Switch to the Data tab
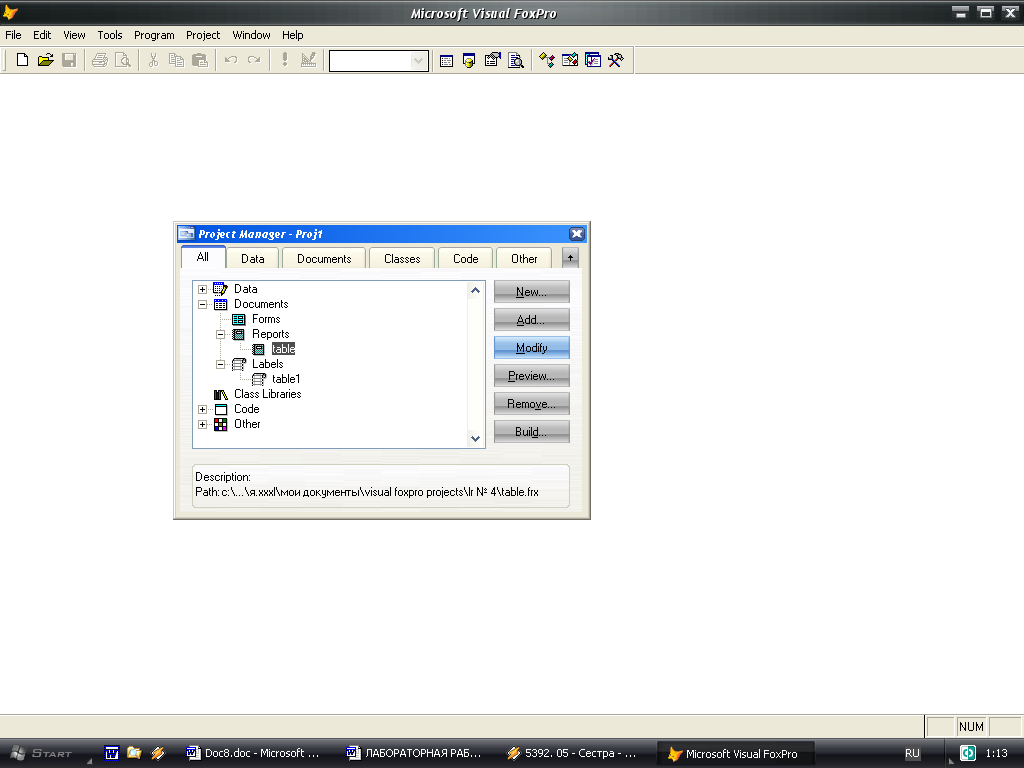This screenshot has width=1024, height=768. click(x=253, y=259)
